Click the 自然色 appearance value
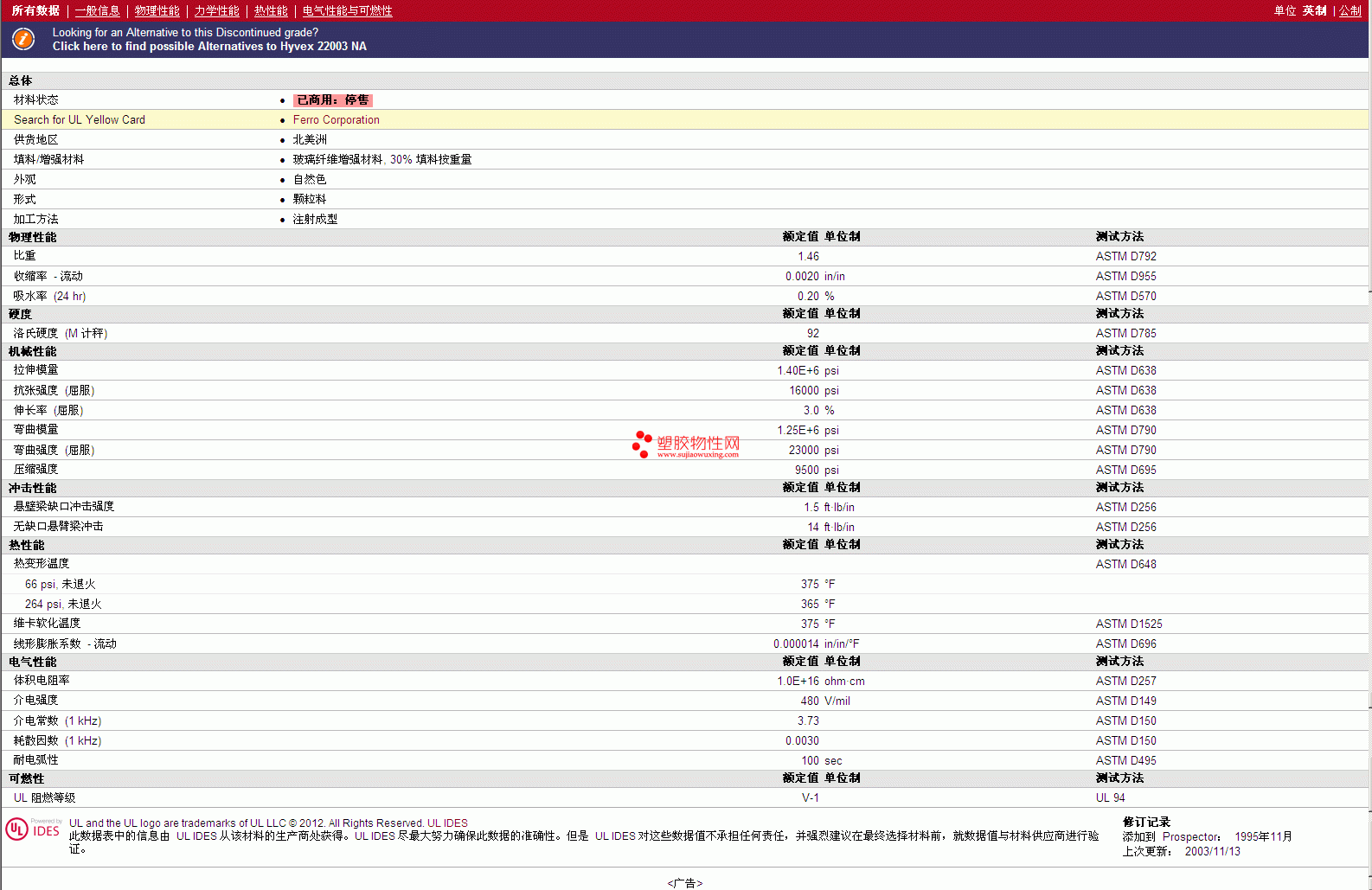1372x890 pixels. (x=310, y=180)
